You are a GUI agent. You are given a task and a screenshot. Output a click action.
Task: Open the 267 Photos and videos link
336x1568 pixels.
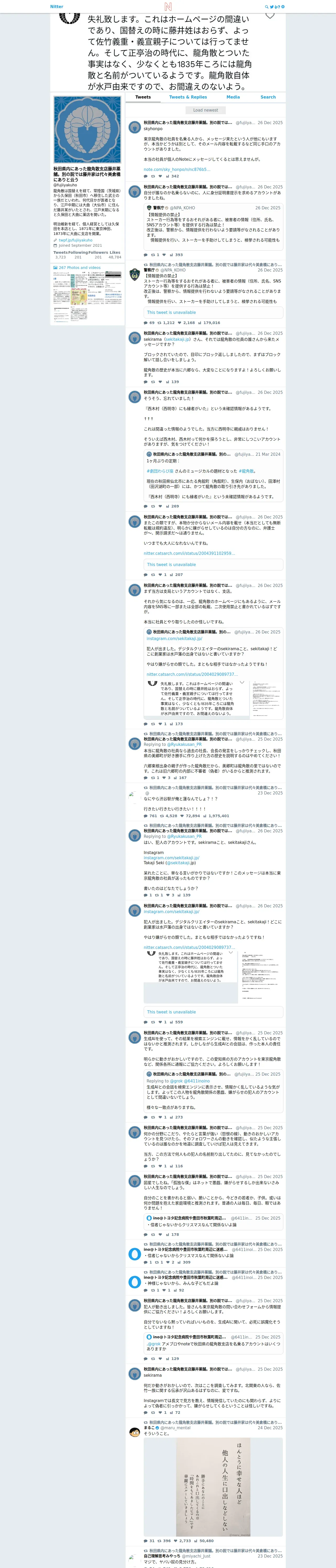pyautogui.click(x=80, y=268)
